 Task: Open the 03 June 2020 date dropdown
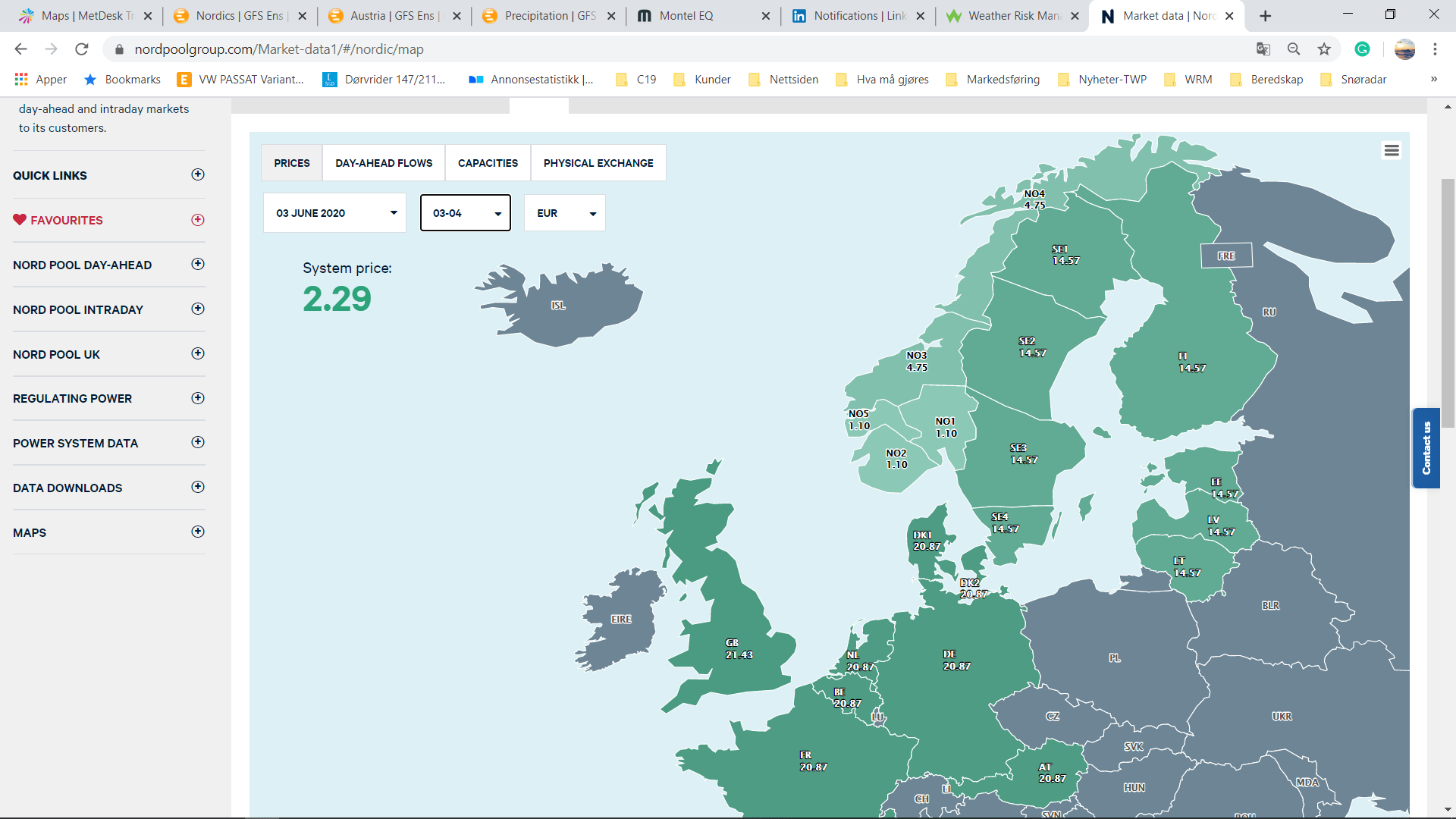[x=334, y=213]
